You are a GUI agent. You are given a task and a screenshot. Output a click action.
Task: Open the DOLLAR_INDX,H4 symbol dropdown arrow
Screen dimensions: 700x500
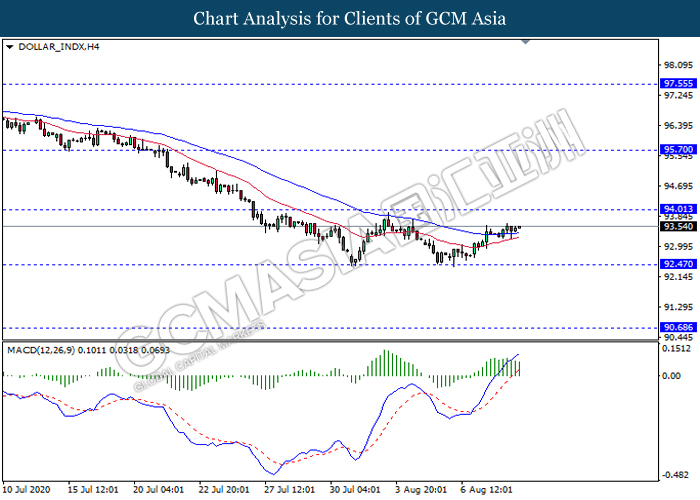point(9,47)
